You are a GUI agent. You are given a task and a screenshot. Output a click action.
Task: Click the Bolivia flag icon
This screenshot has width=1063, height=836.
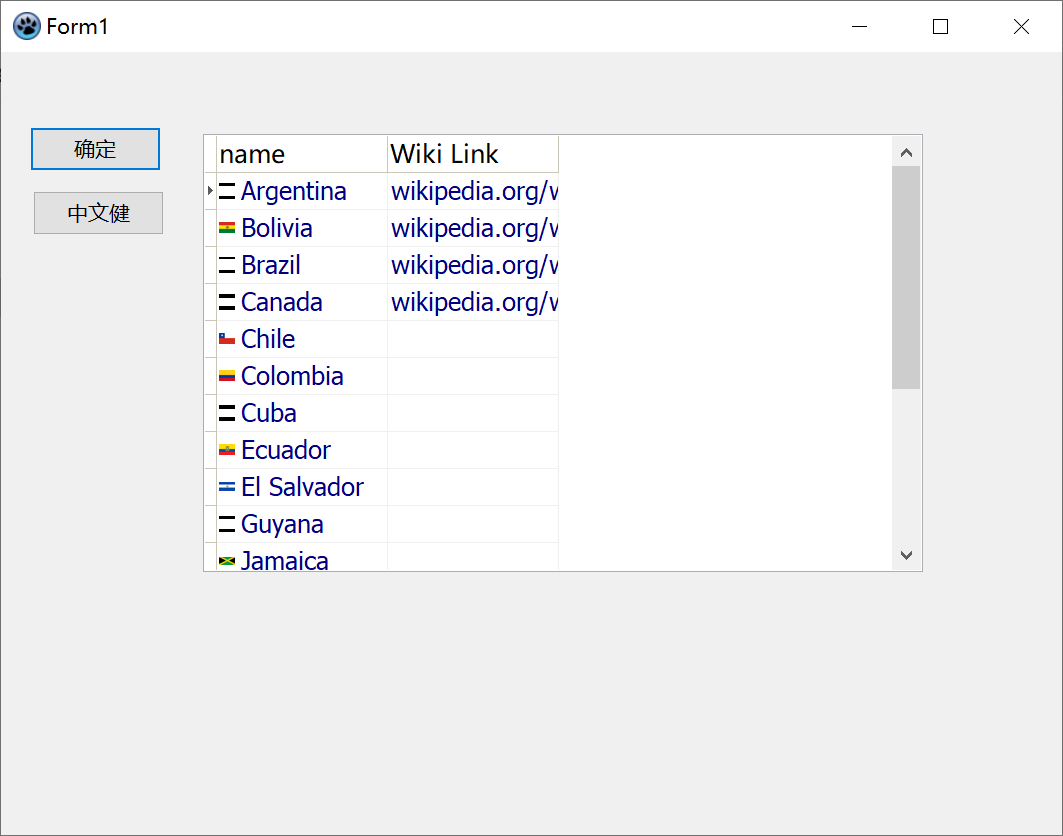click(x=227, y=228)
